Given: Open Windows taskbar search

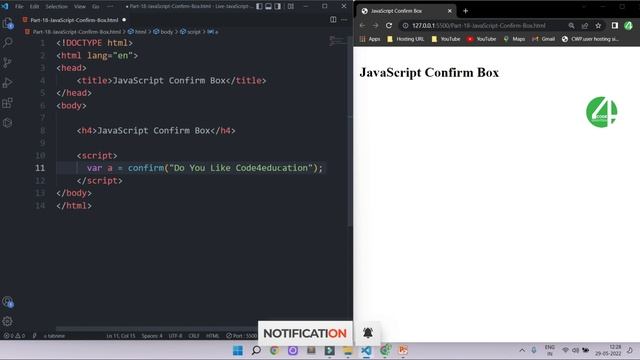Looking at the screenshot, I should pos(256,351).
